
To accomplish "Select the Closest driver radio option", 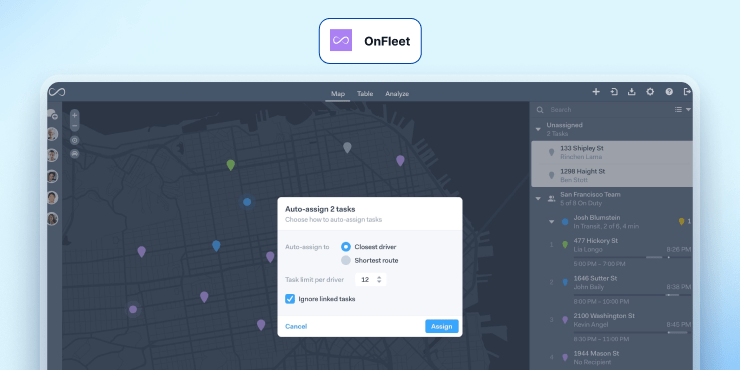I will (346, 246).
